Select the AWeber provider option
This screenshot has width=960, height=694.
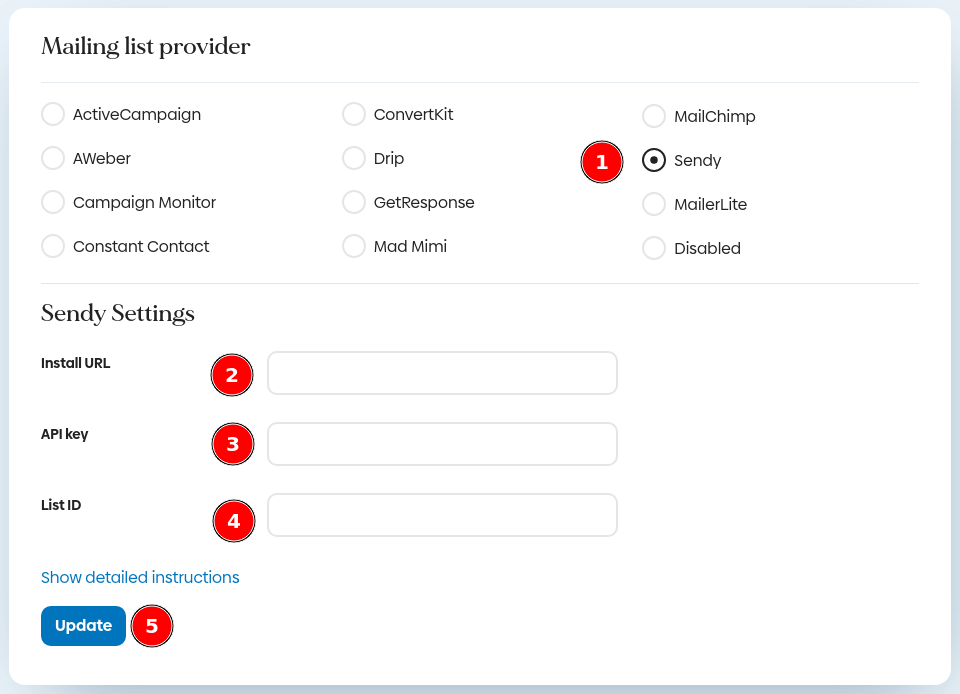click(53, 159)
